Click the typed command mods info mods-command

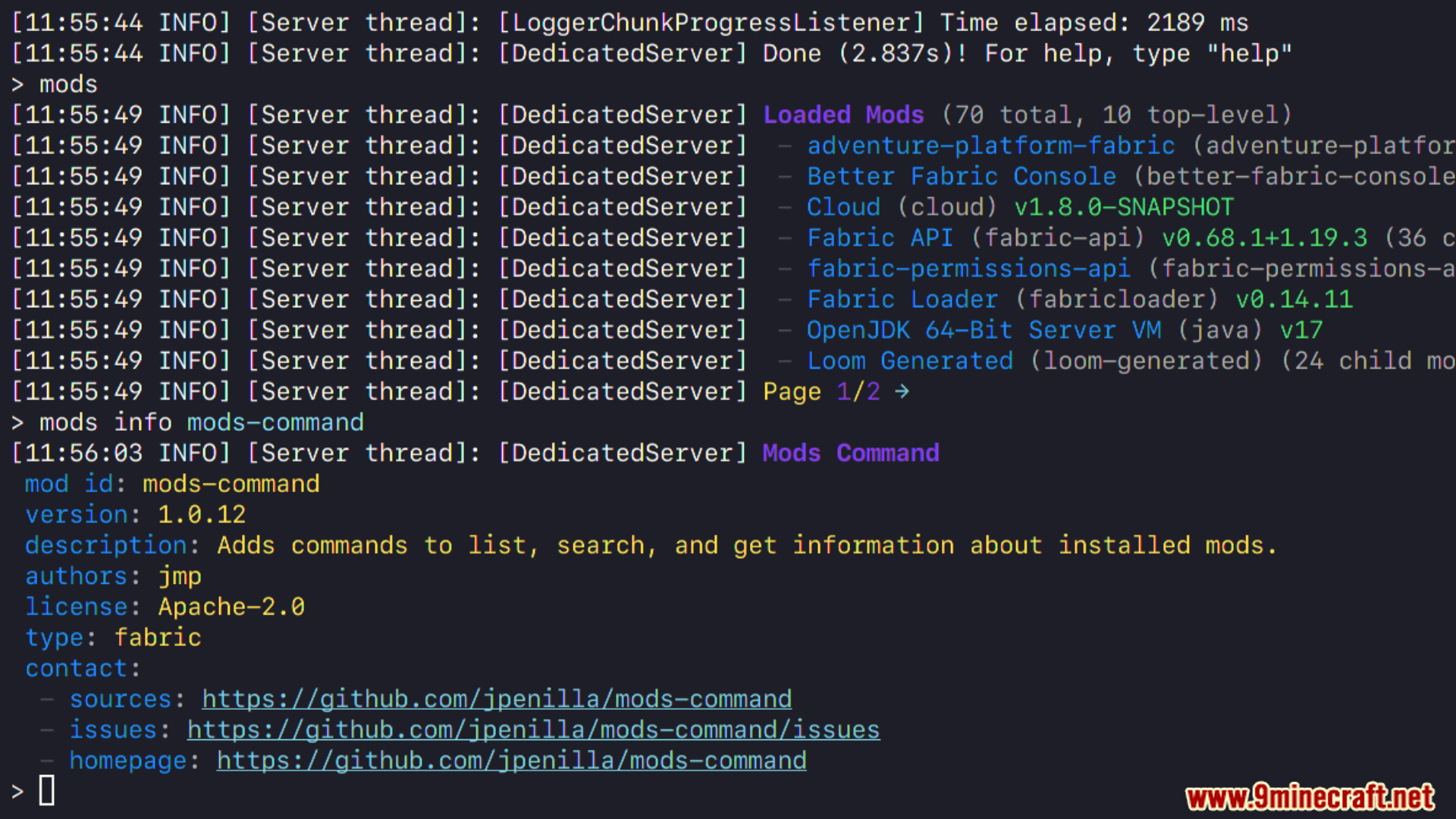[x=202, y=422]
